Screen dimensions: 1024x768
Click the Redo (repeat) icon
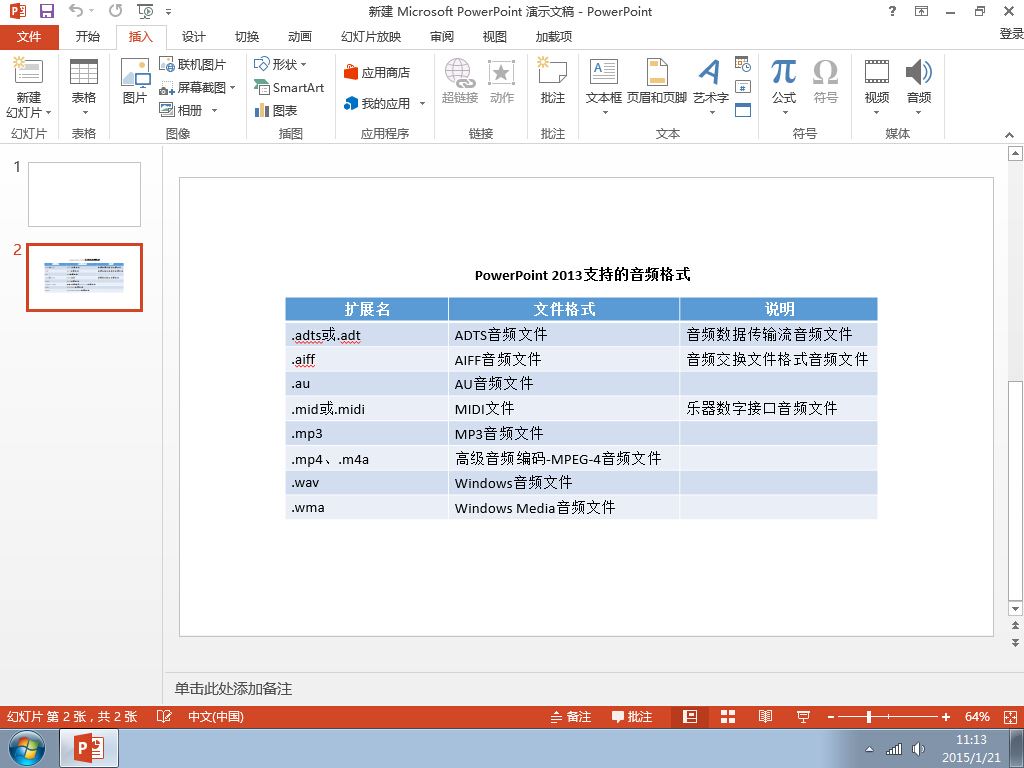click(116, 11)
